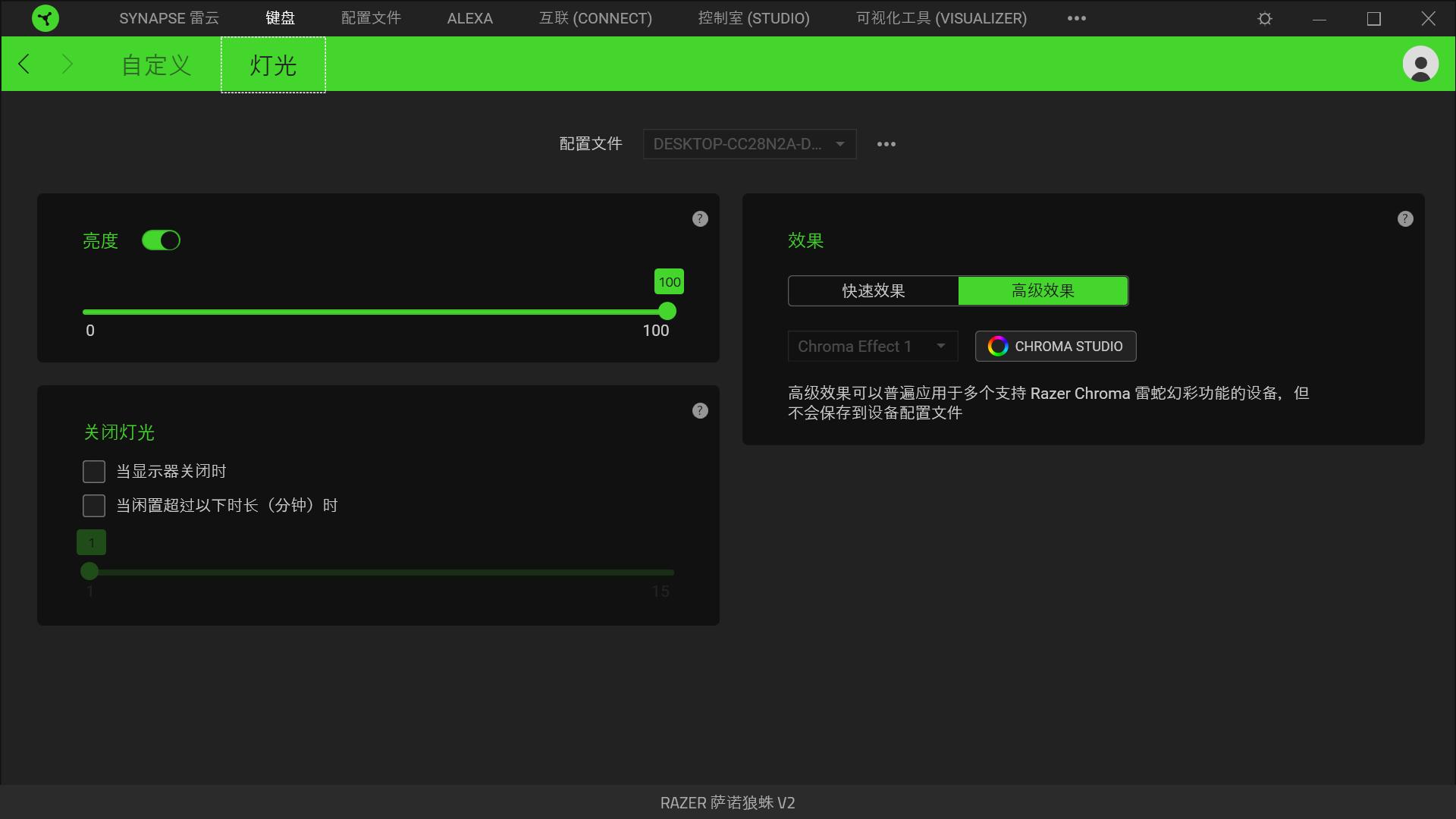Image resolution: width=1456 pixels, height=819 pixels.
Task: Click the Razer logo in the top-left corner
Action: coord(45,17)
